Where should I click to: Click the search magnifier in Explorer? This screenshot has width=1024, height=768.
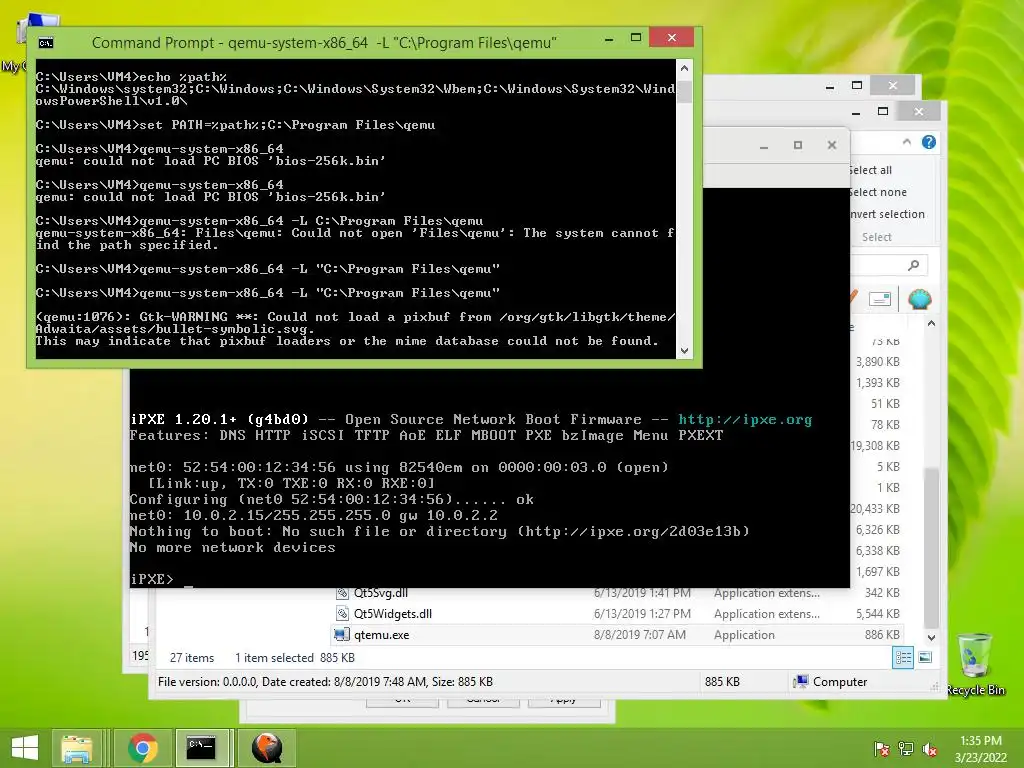point(914,264)
